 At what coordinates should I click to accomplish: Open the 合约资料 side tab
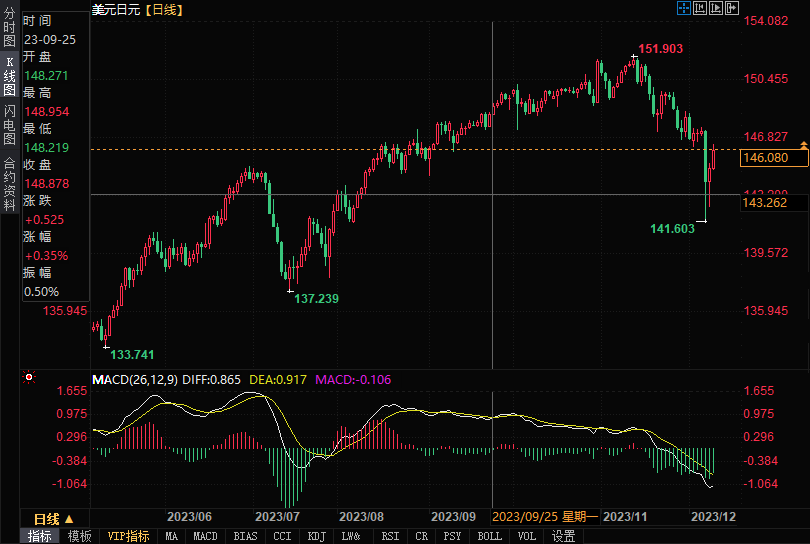coord(9,177)
